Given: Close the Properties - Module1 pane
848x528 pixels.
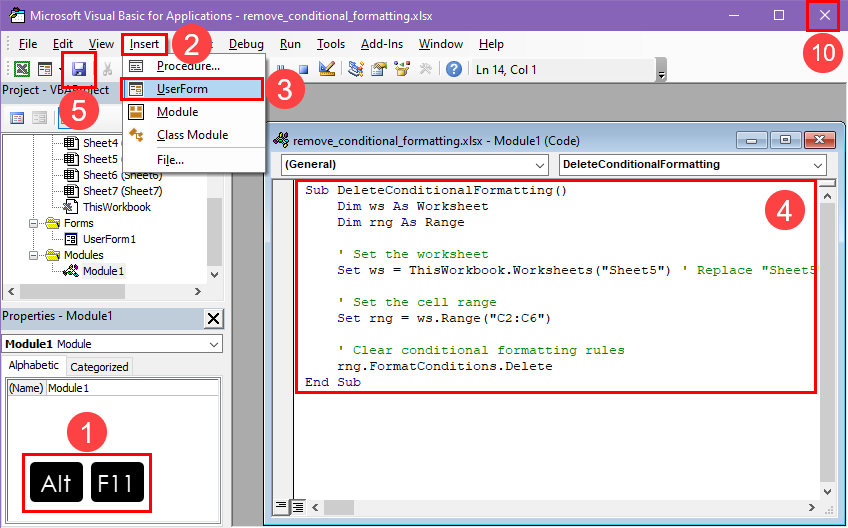Looking at the screenshot, I should (x=214, y=319).
